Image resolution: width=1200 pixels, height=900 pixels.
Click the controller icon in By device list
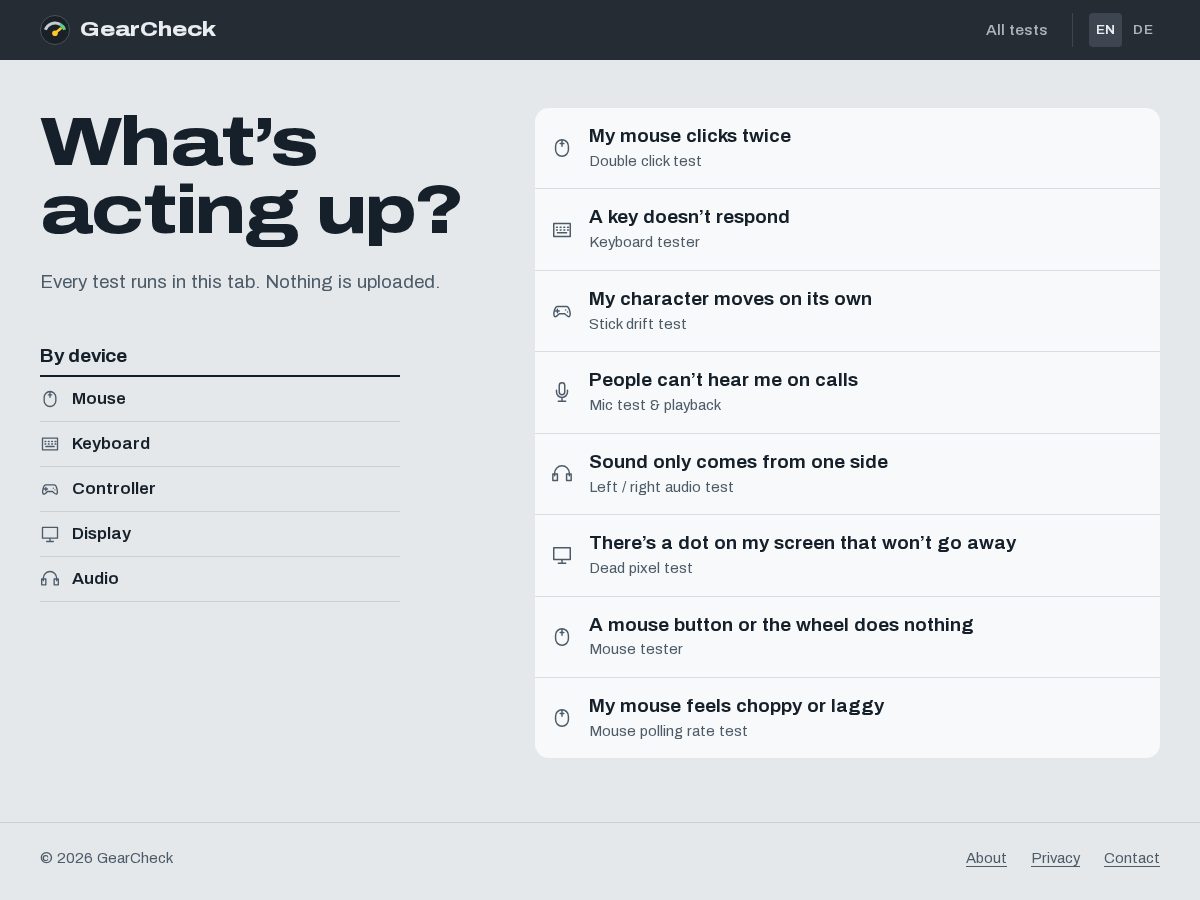tap(50, 489)
